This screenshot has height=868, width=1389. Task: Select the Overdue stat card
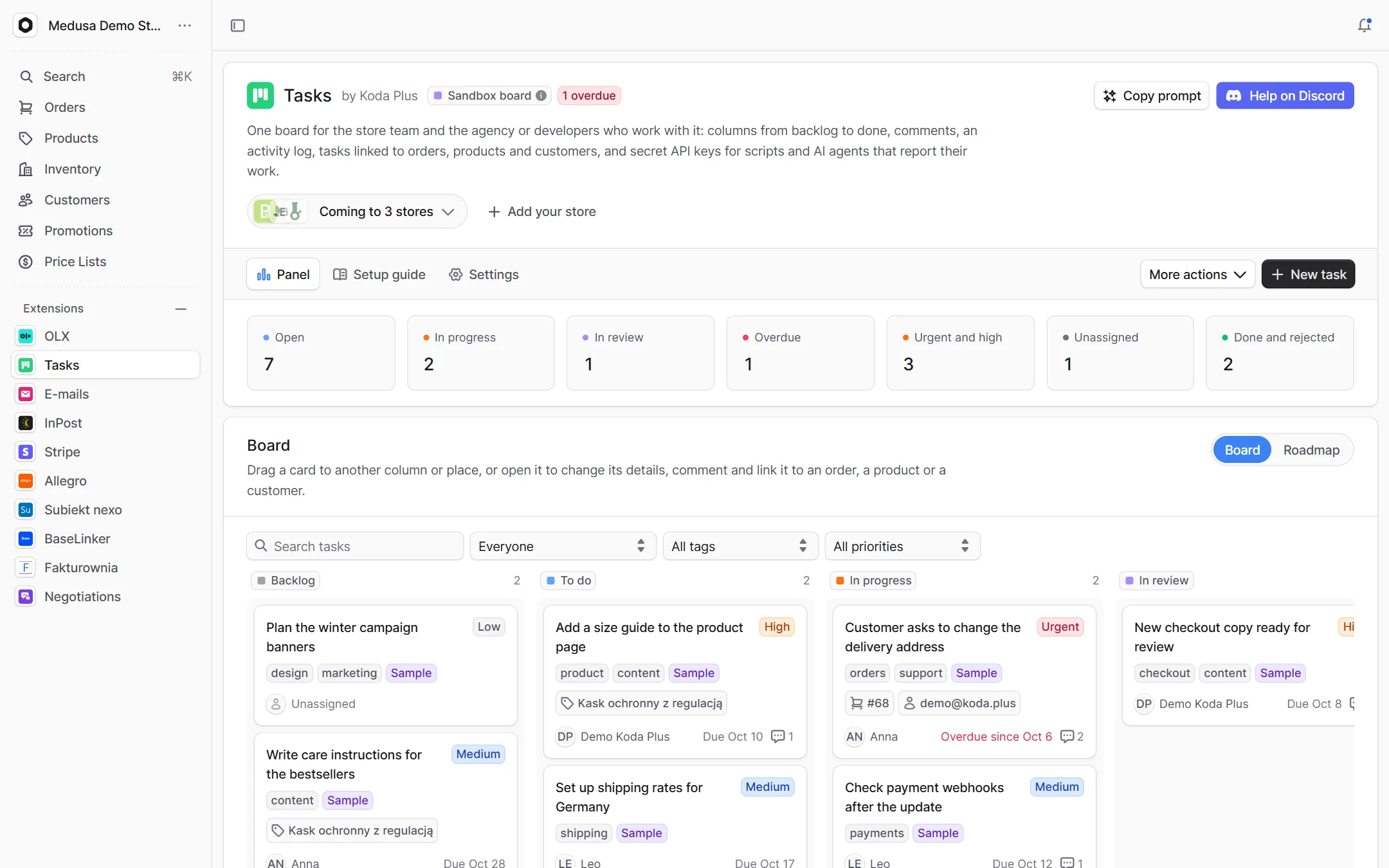800,353
